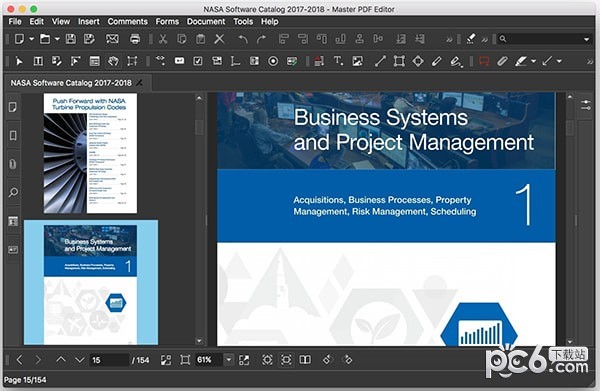This screenshot has width=600, height=391.
Task: Attach a file with paperclip icon
Action: tap(502, 61)
